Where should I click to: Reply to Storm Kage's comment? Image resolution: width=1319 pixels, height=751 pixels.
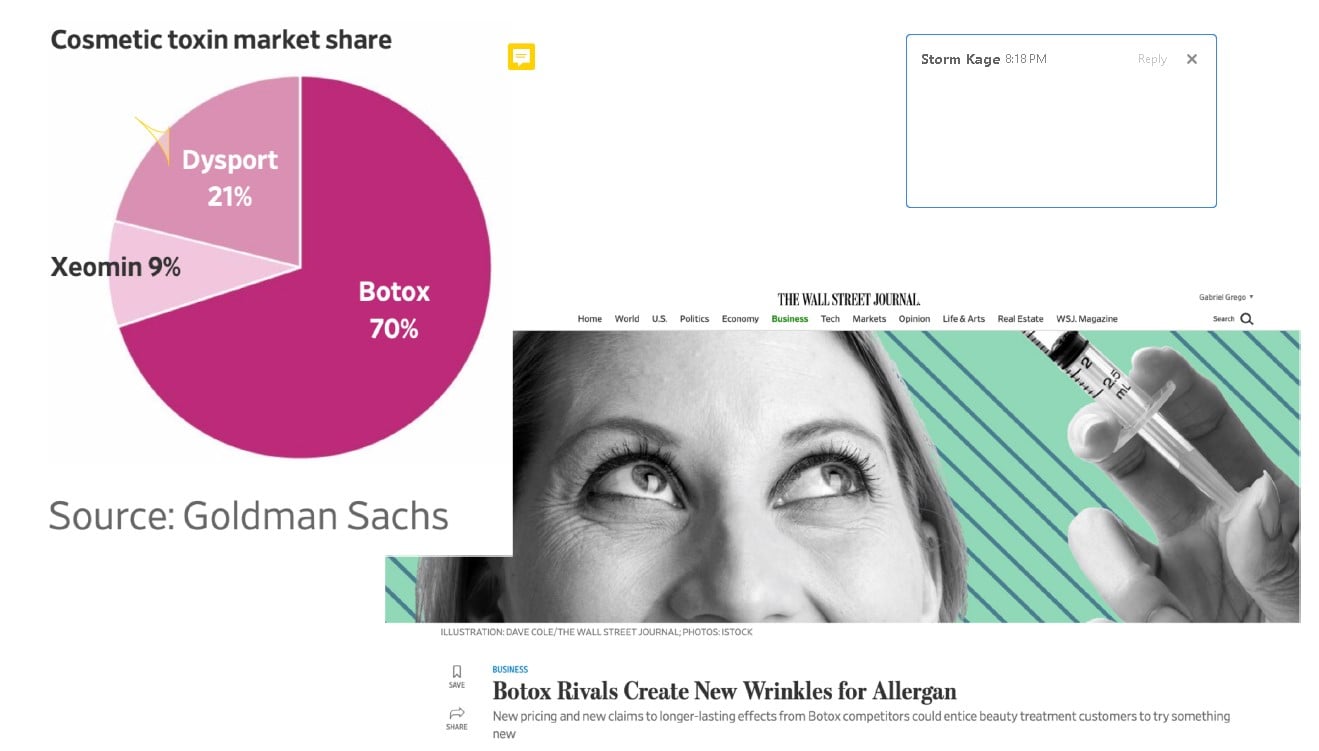tap(1152, 59)
